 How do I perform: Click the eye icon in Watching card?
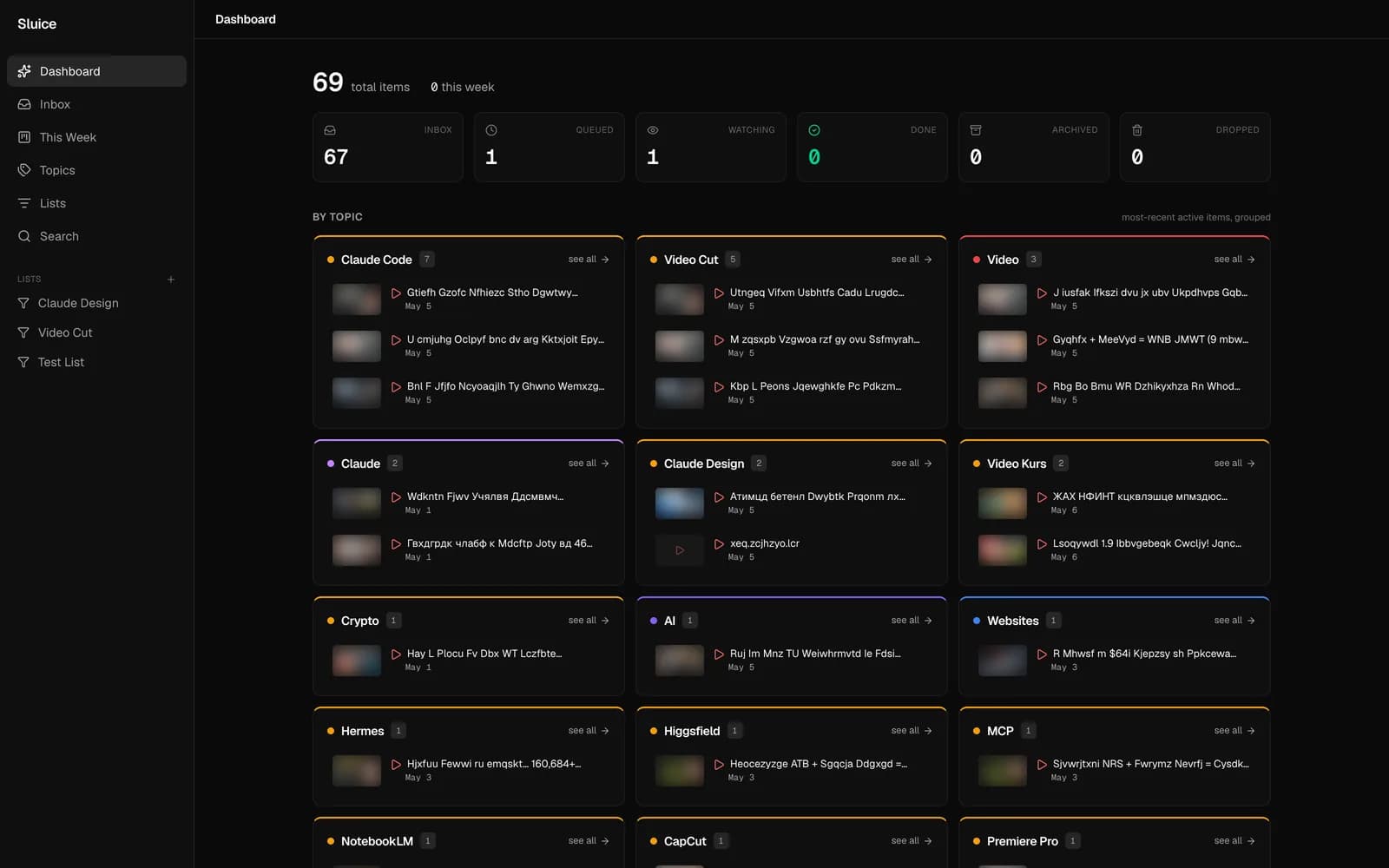click(x=653, y=130)
